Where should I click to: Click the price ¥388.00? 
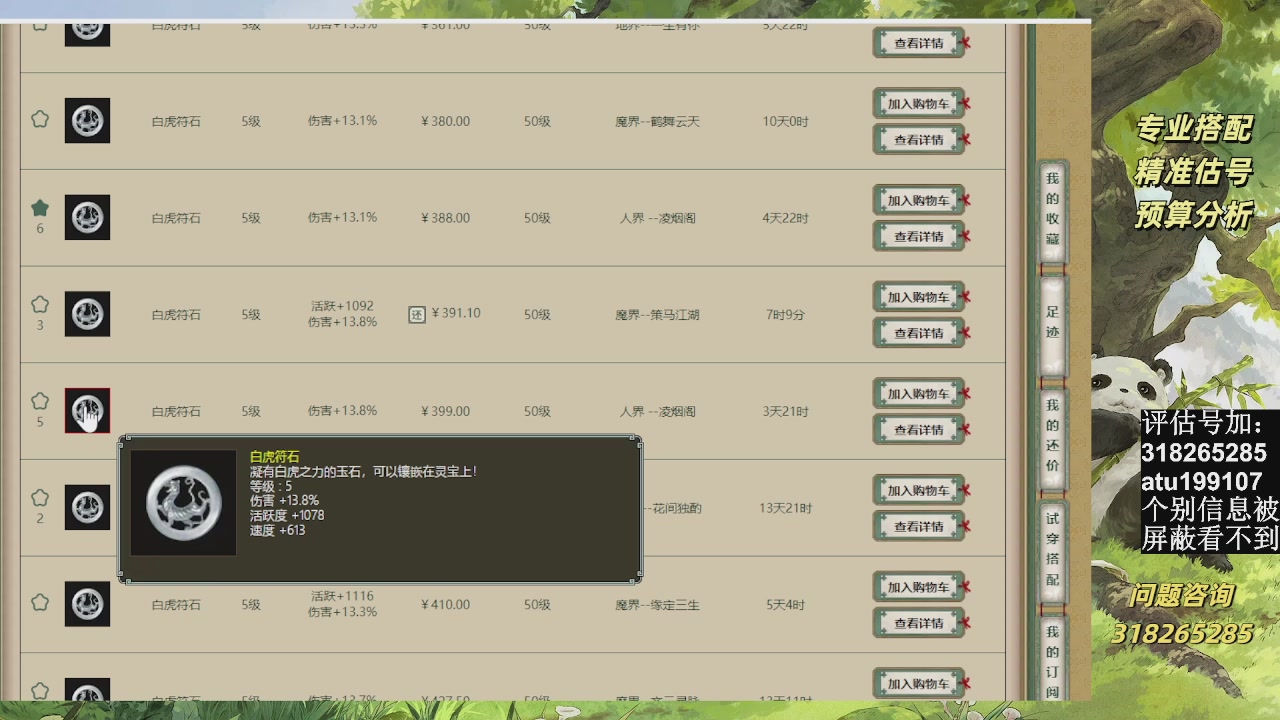445,218
